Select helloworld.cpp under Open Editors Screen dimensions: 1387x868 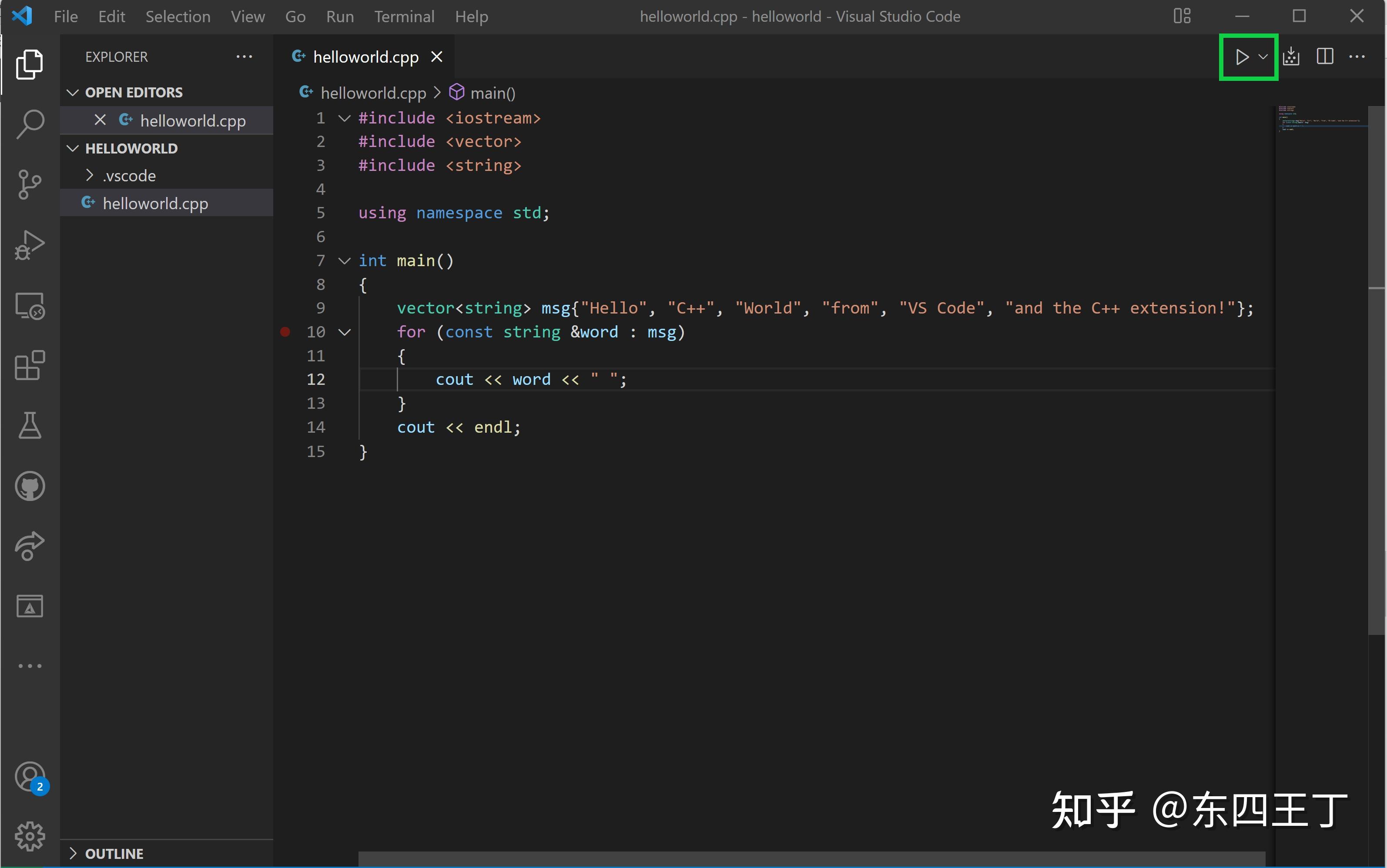167,120
